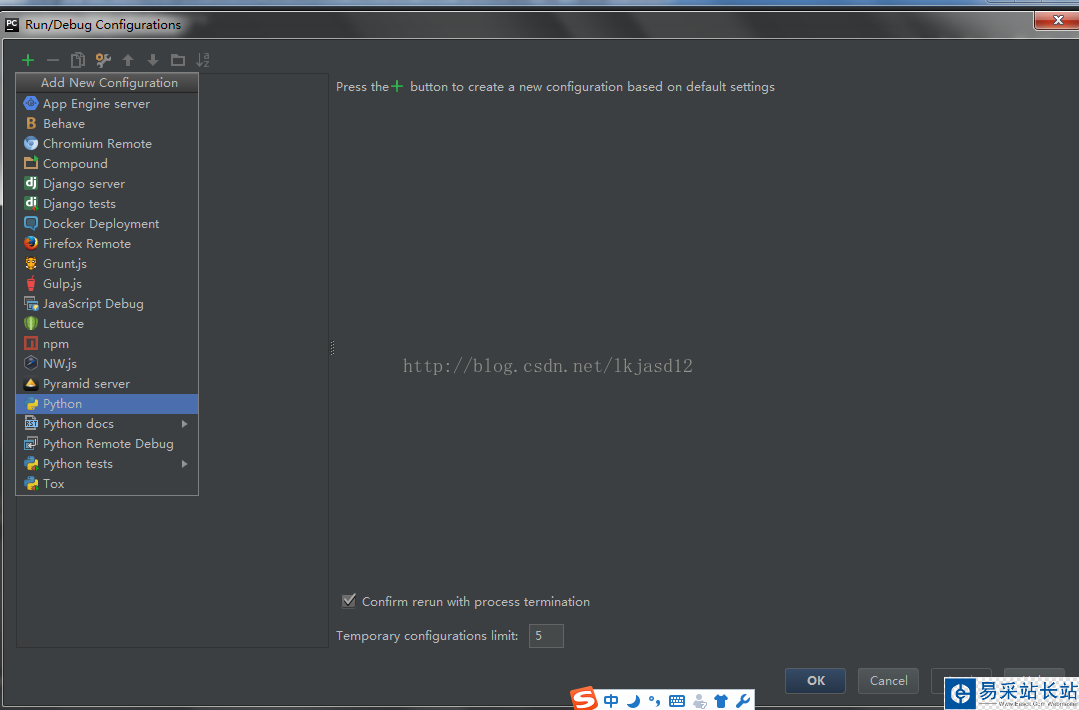1079x710 pixels.
Task: Choose Gulp.js configuration type
Action: pos(107,283)
